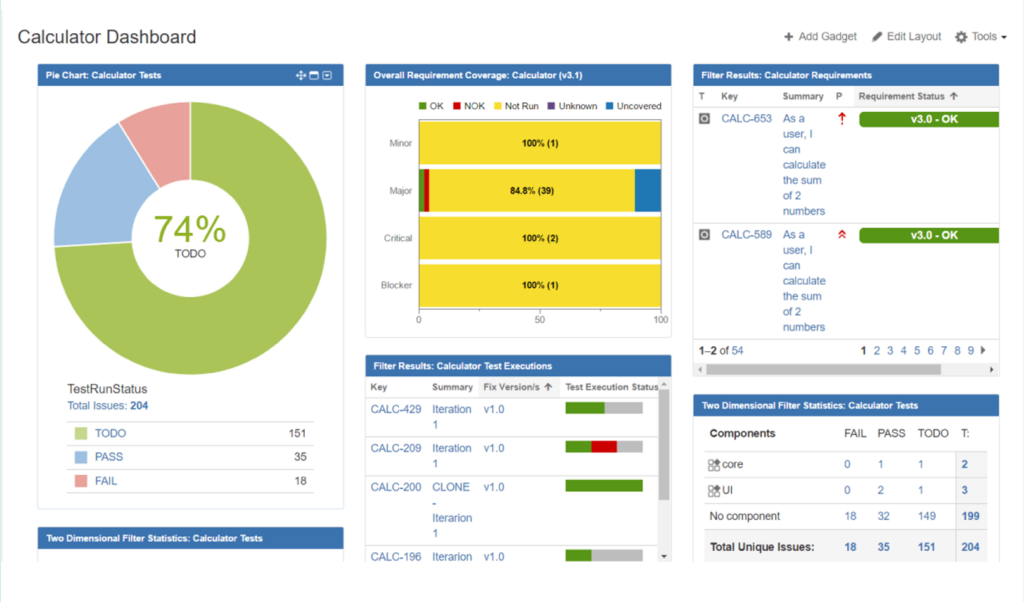The image size is (1024, 602).
Task: Select Edit Layout in the top bar
Action: [906, 36]
